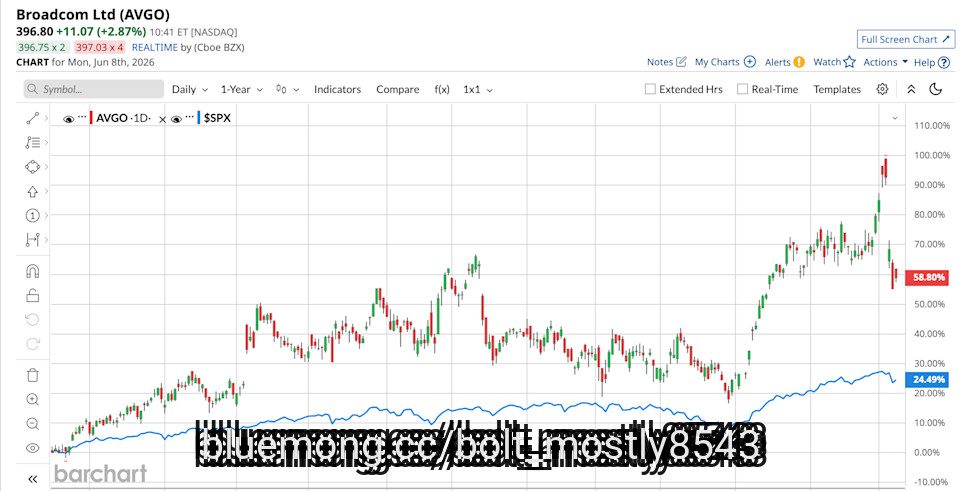
Task: Expand the Fibonacci tool options chevron
Action: pos(47,143)
